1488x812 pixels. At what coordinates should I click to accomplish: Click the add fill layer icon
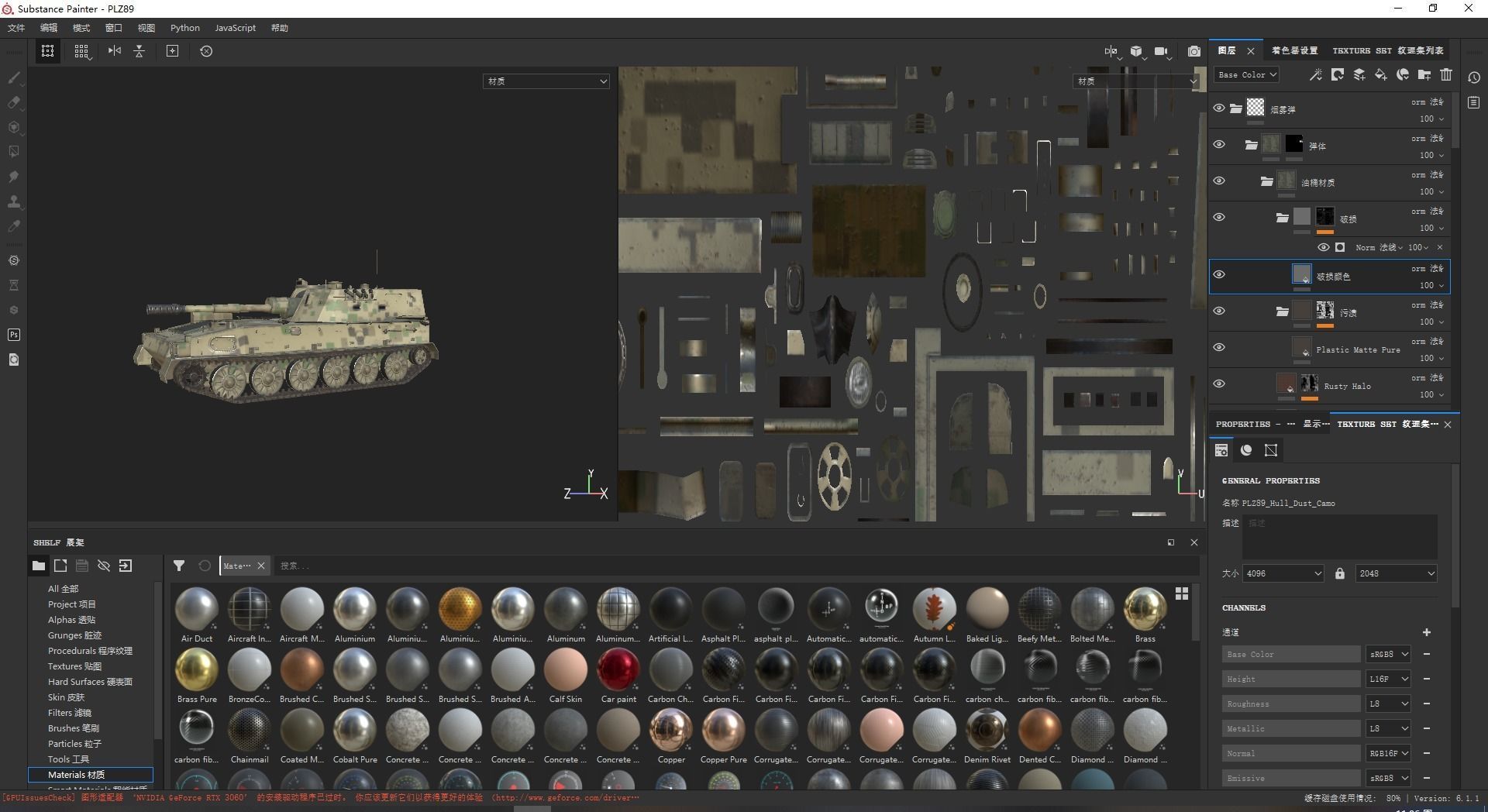[1380, 74]
